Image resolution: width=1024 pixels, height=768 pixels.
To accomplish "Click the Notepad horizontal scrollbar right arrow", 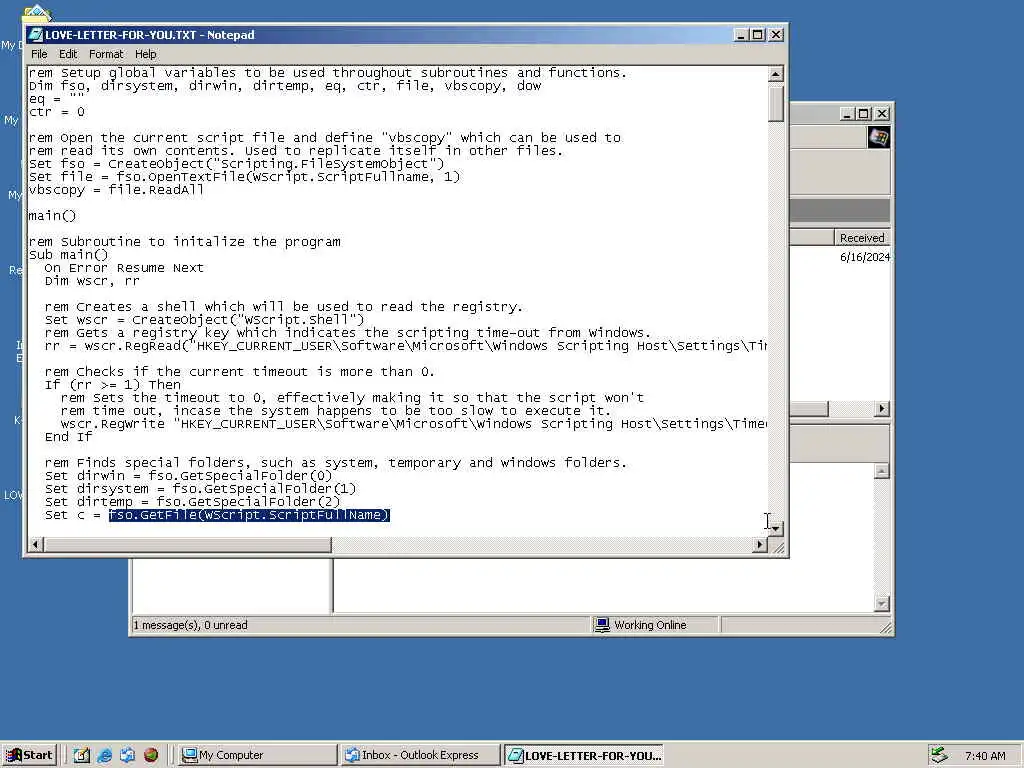I will click(759, 544).
